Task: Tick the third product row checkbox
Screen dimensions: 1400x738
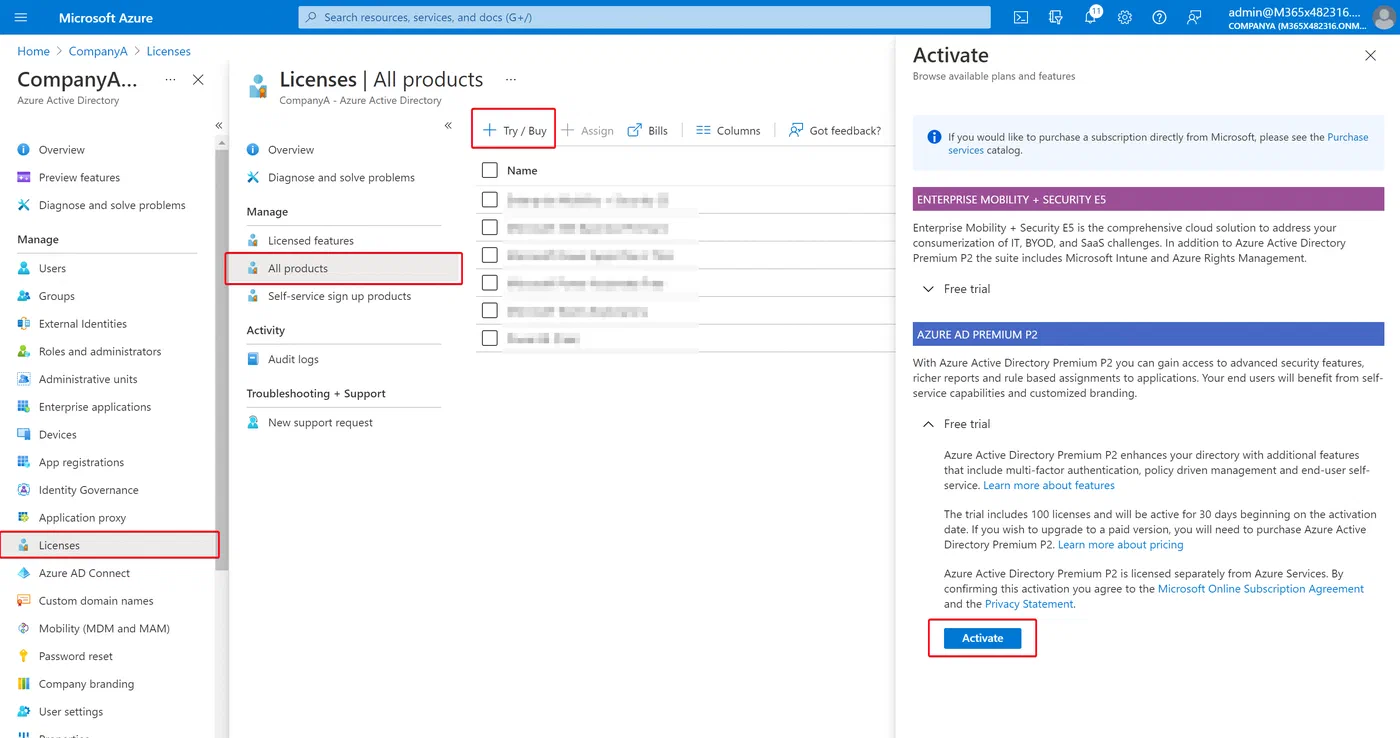Action: coord(490,255)
